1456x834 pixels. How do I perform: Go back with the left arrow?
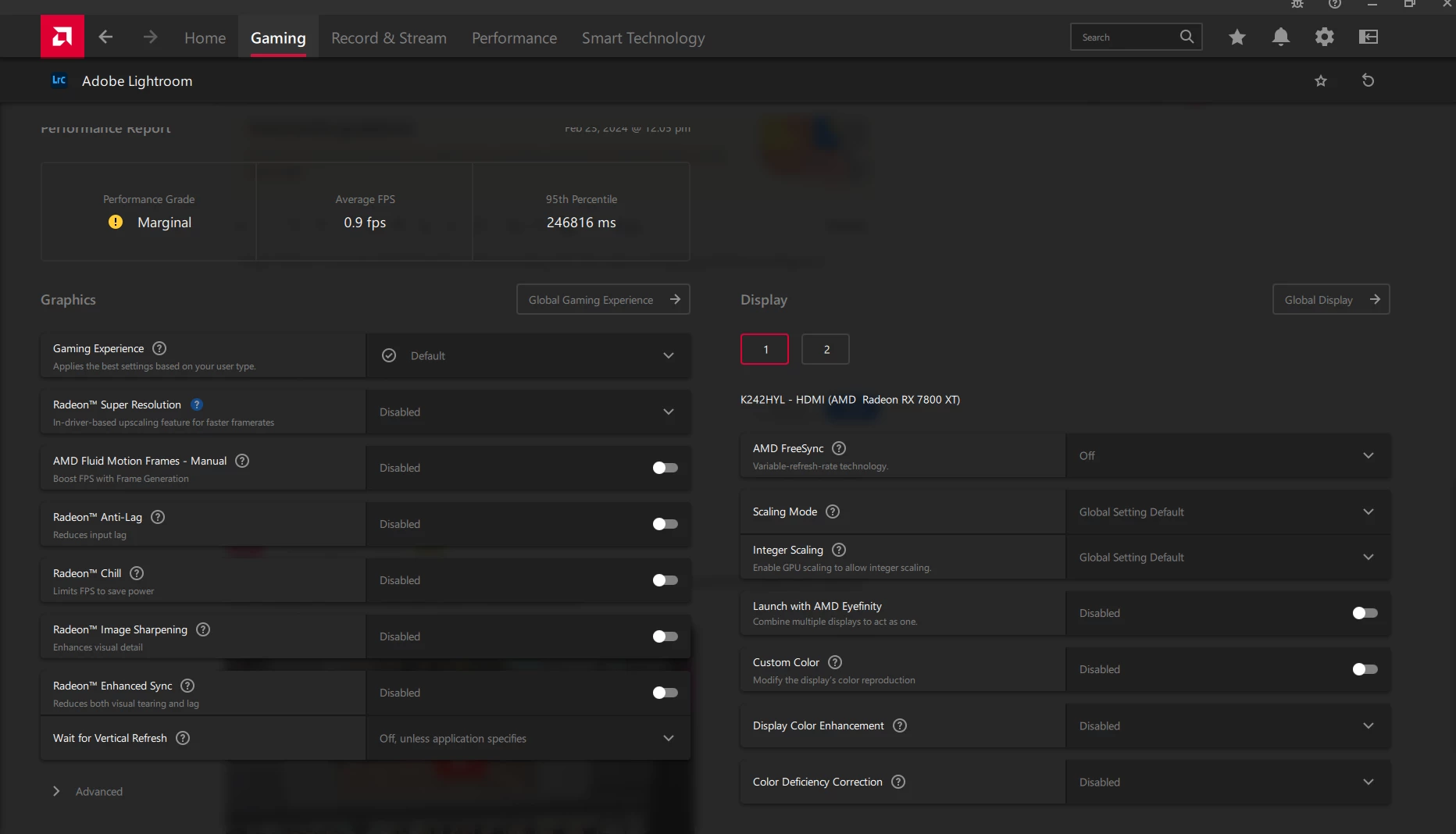(x=105, y=37)
